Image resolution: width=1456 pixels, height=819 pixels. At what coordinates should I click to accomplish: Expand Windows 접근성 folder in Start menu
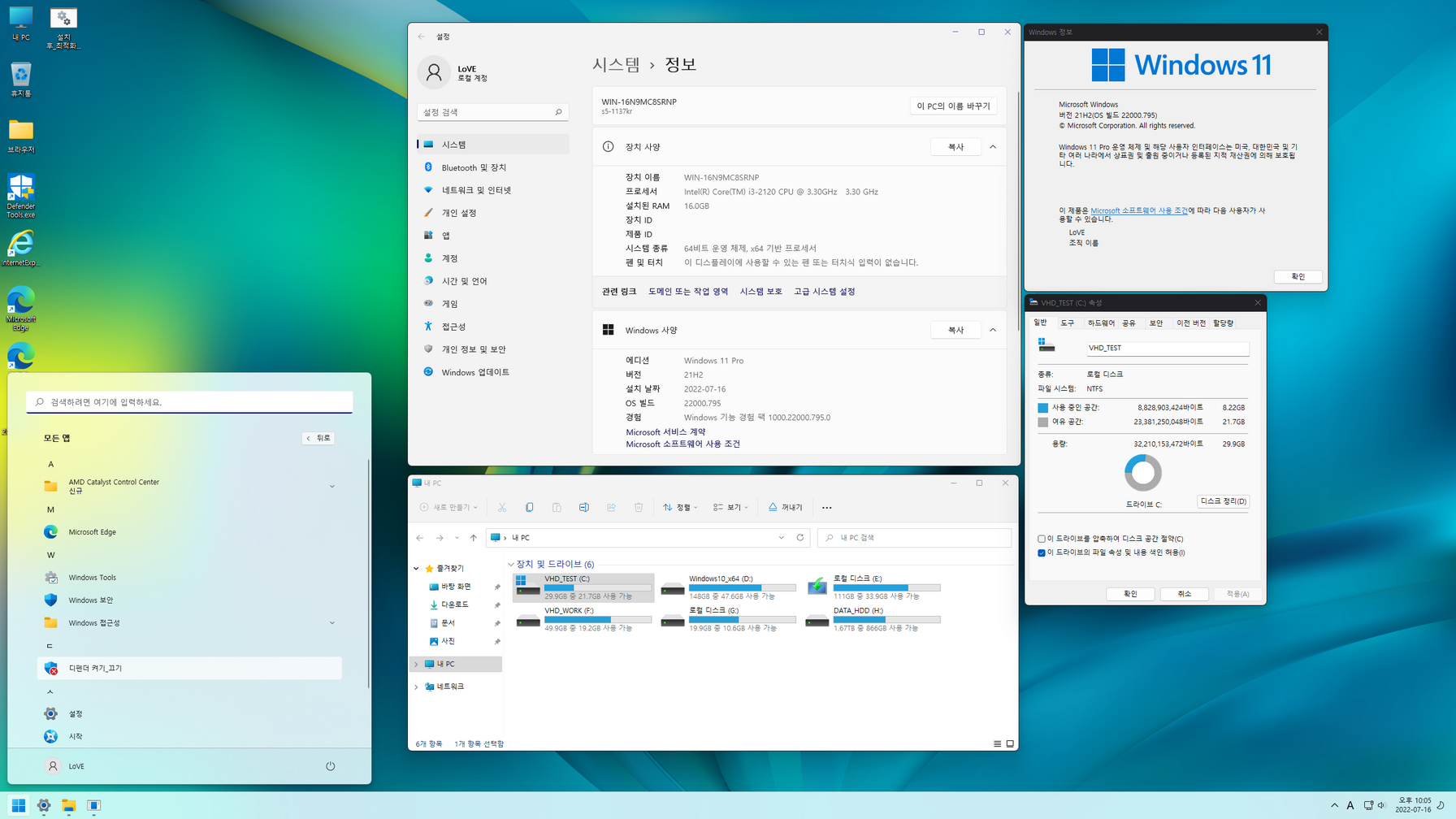click(331, 623)
